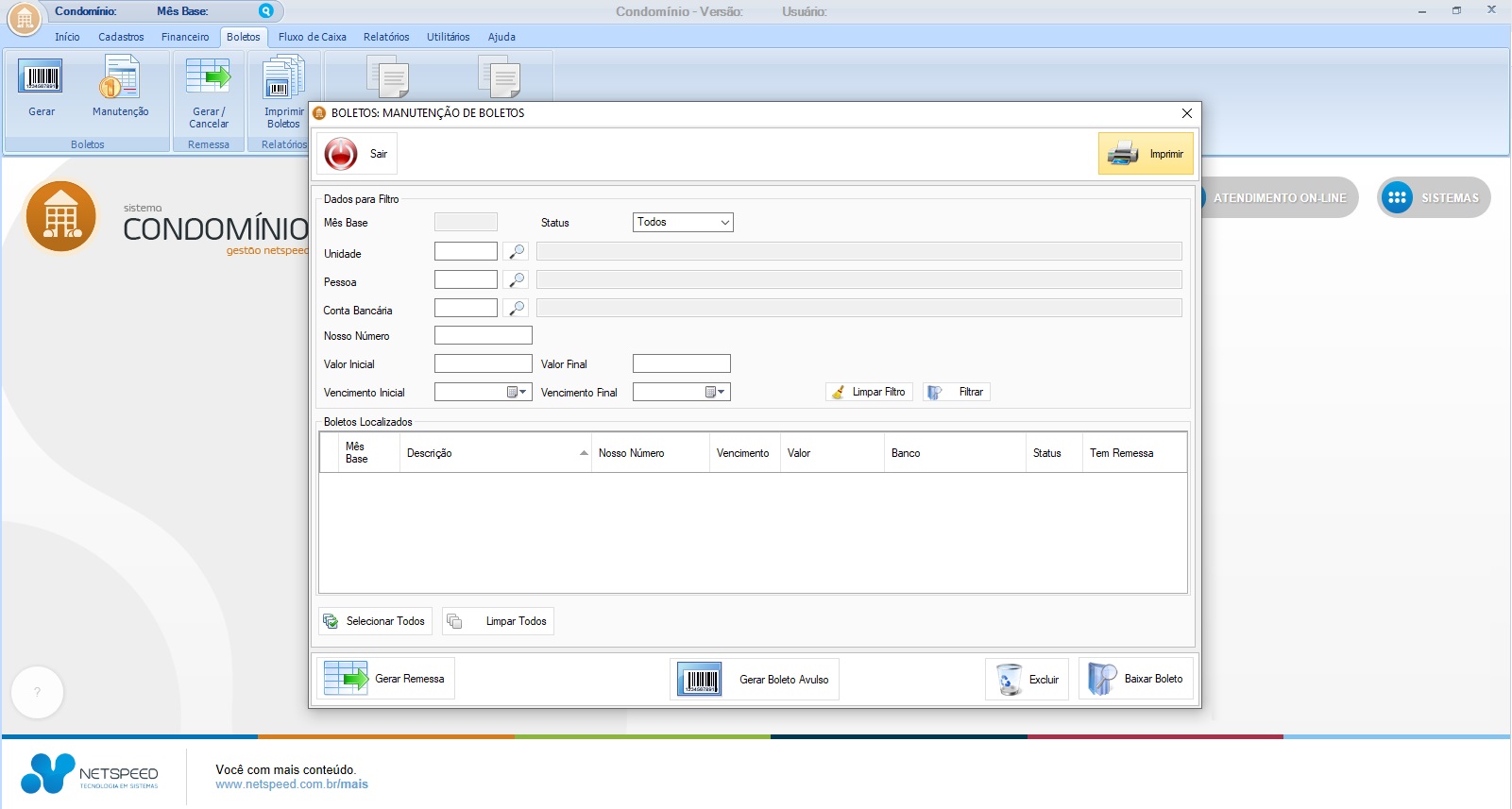Click the Limpar Filtro broom button
The height and width of the screenshot is (809, 1512).
click(x=869, y=392)
